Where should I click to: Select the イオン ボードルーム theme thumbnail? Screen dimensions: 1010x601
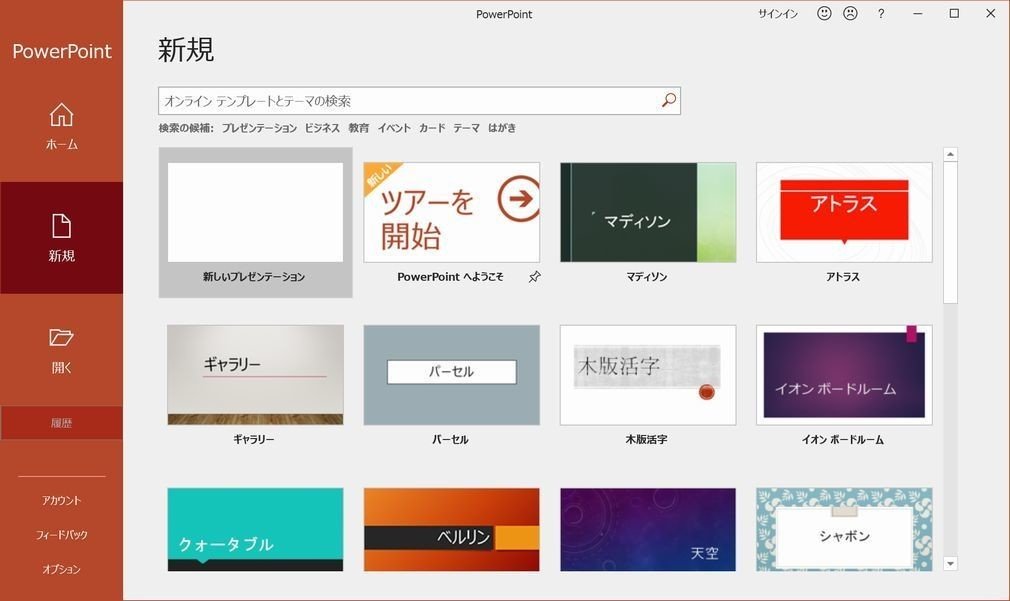pyautogui.click(x=844, y=375)
